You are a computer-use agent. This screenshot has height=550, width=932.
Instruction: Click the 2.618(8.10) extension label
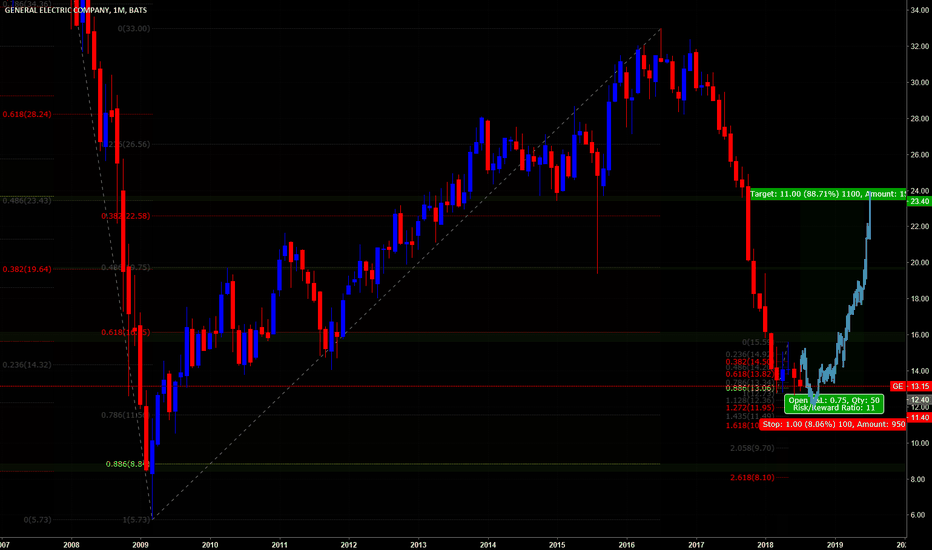752,477
